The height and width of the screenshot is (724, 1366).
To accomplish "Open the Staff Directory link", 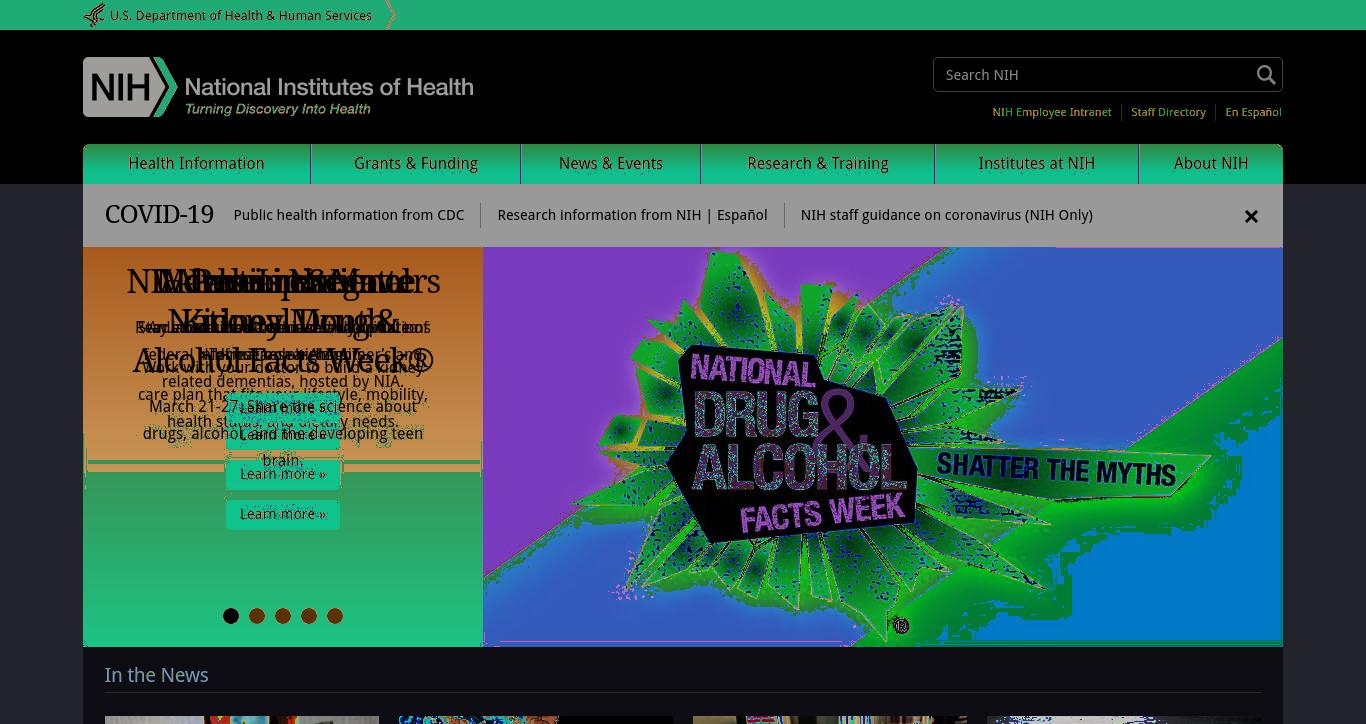I will point(1168,112).
